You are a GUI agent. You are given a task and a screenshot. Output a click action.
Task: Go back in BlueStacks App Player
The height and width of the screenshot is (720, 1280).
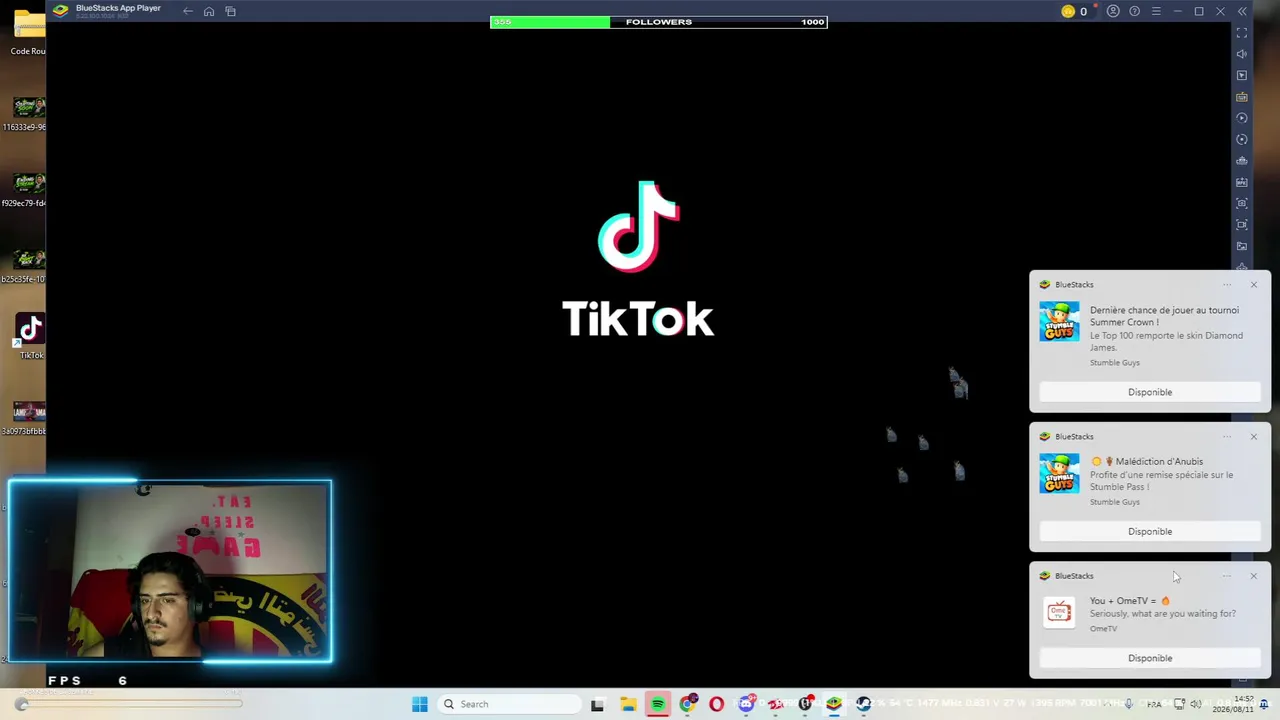pyautogui.click(x=187, y=11)
